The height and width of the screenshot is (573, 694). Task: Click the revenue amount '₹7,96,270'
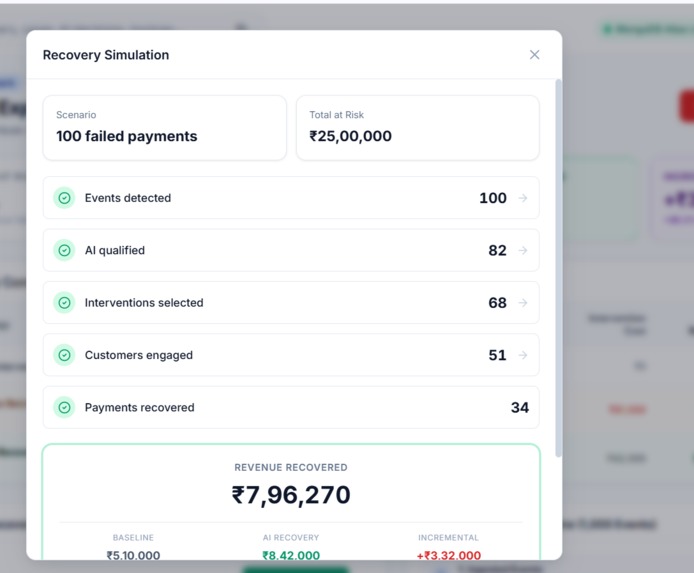pyautogui.click(x=291, y=495)
